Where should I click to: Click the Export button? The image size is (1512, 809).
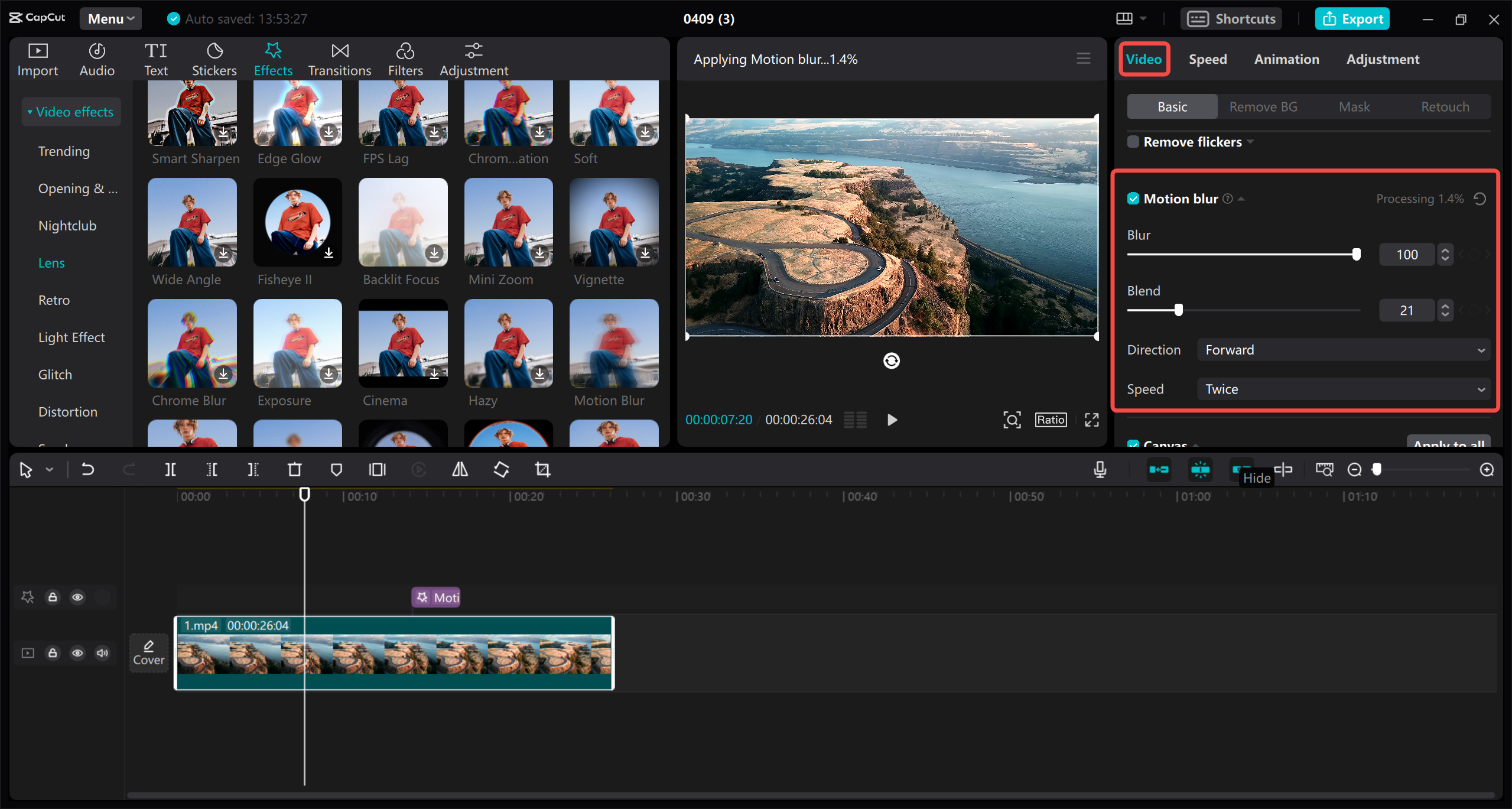pos(1352,18)
